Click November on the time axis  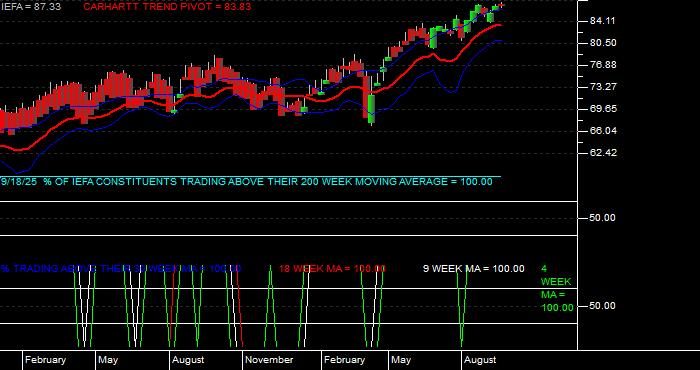tap(269, 360)
